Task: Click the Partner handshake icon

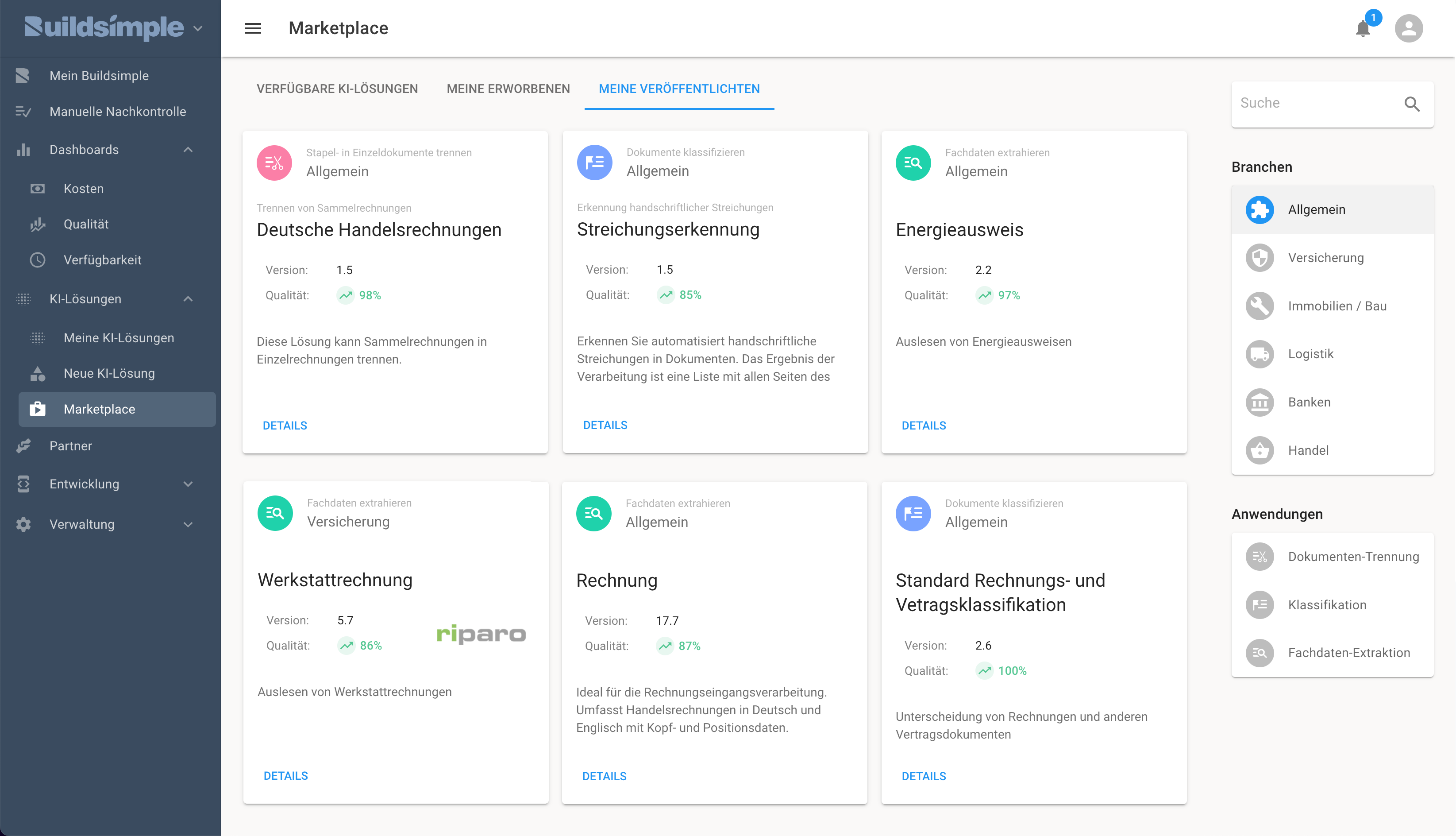Action: click(23, 446)
